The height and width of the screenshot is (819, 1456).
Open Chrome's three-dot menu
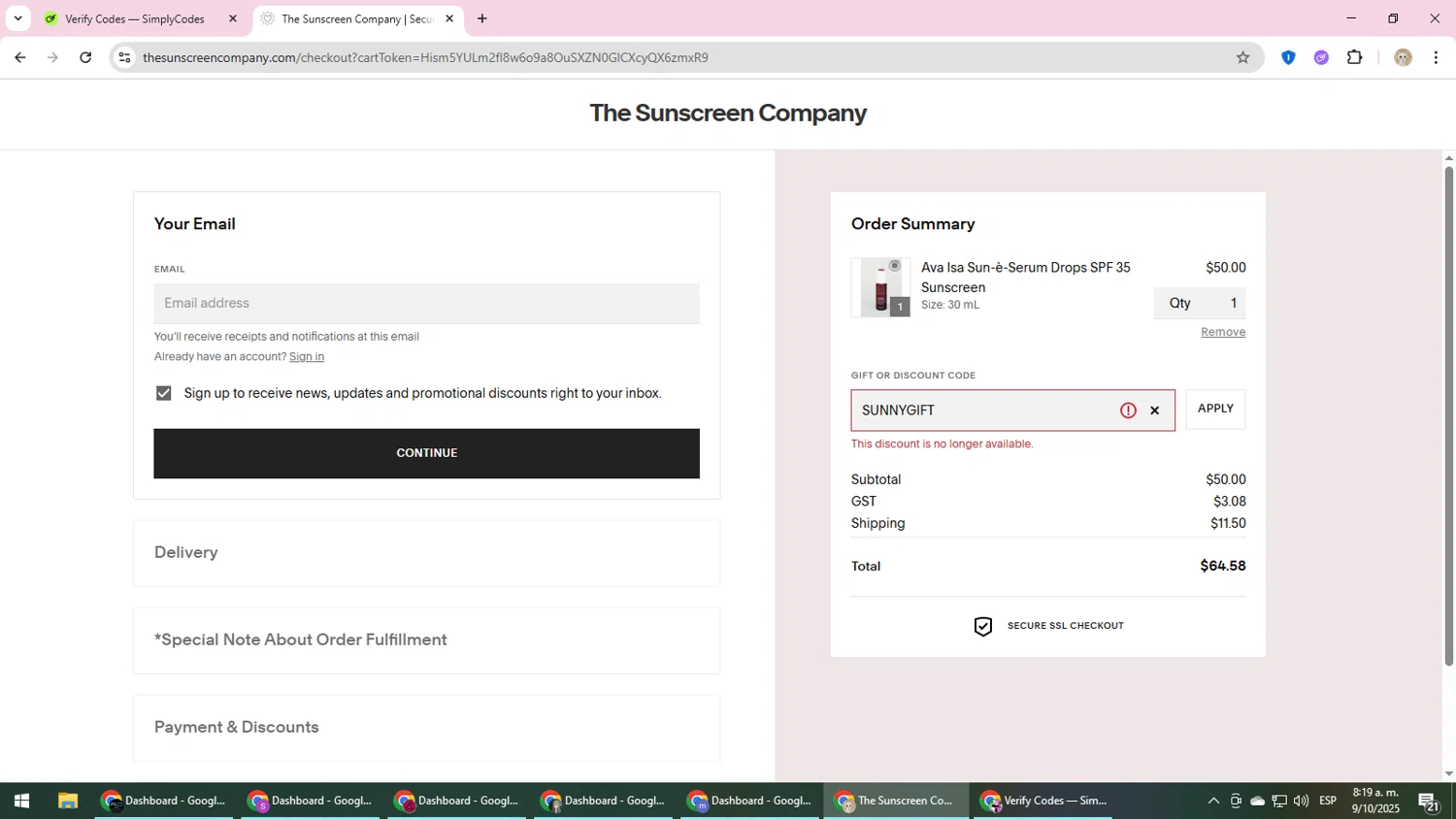click(1436, 57)
